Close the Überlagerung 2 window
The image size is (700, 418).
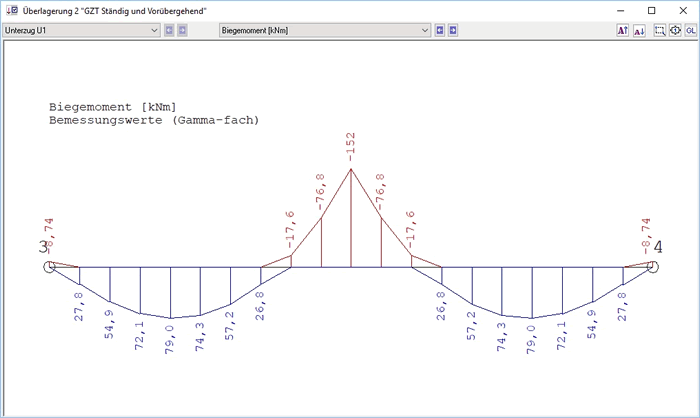point(683,10)
